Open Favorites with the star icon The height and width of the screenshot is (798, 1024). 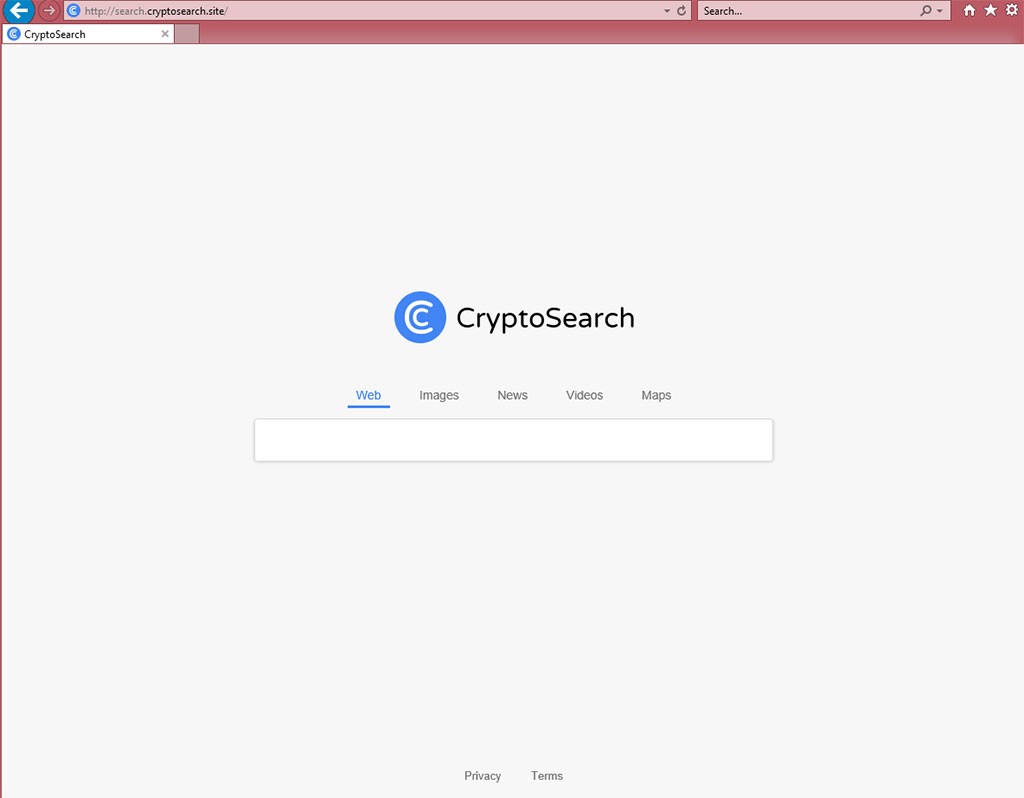pyautogui.click(x=991, y=10)
